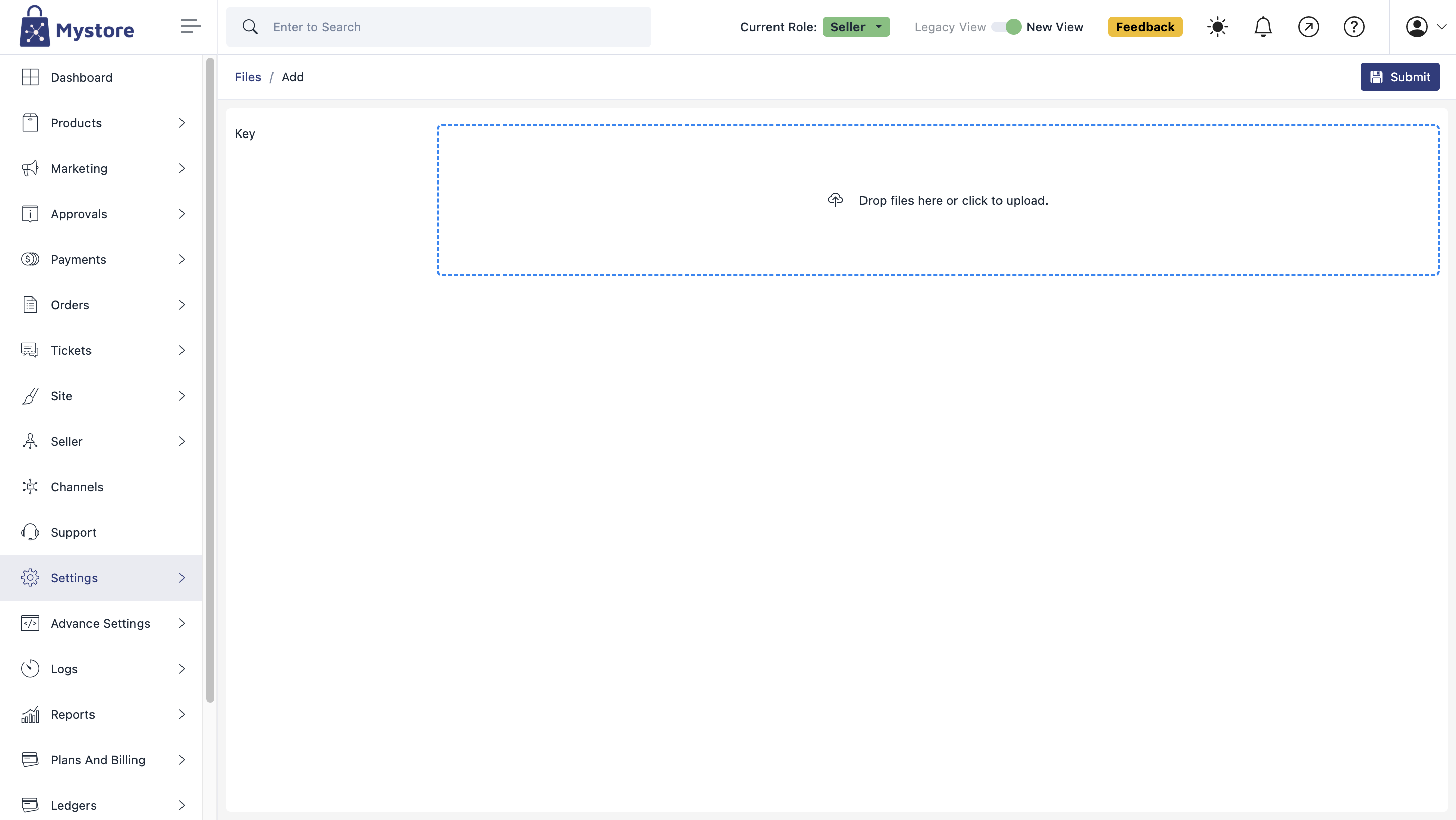This screenshot has height=820, width=1456.
Task: Toggle the Legacy View / New View switch
Action: coord(1006,27)
